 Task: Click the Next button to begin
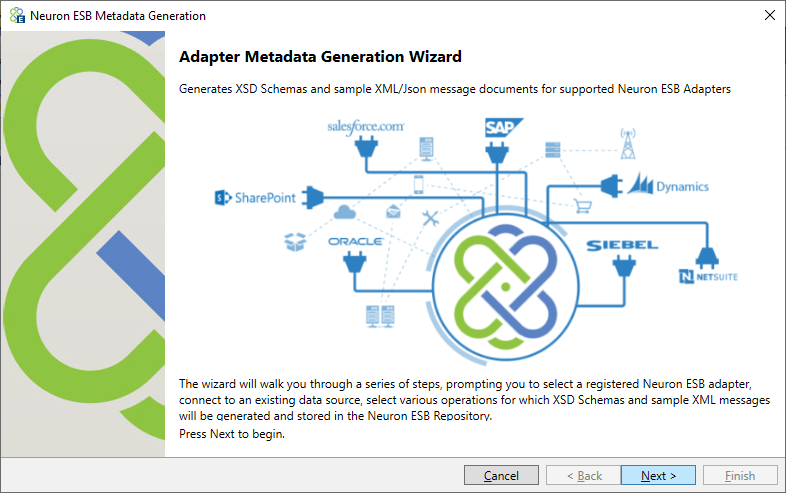pos(658,475)
